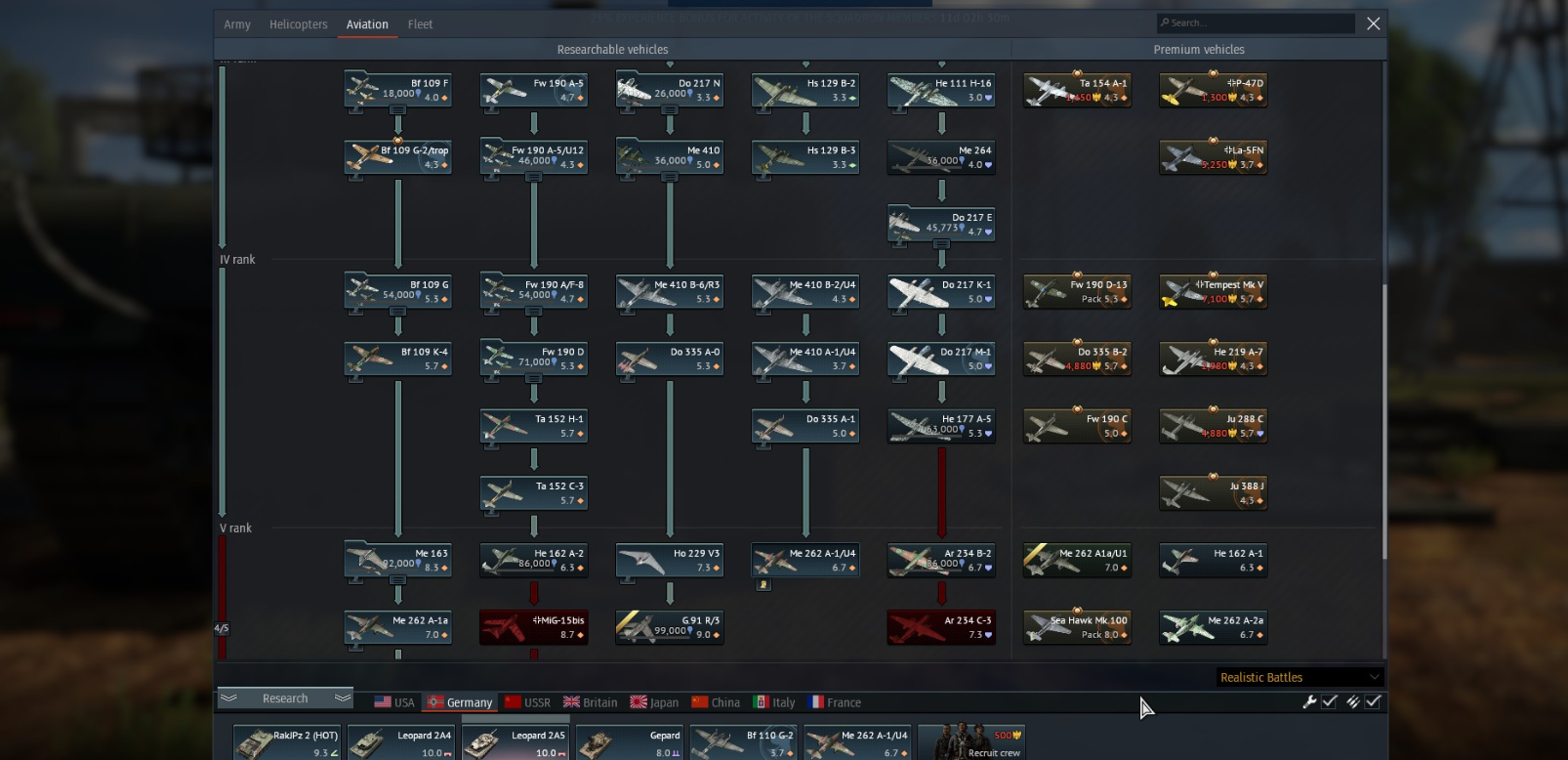The width and height of the screenshot is (1568, 760).
Task: Choose the He 219 A-7 premium aircraft
Action: click(1213, 359)
